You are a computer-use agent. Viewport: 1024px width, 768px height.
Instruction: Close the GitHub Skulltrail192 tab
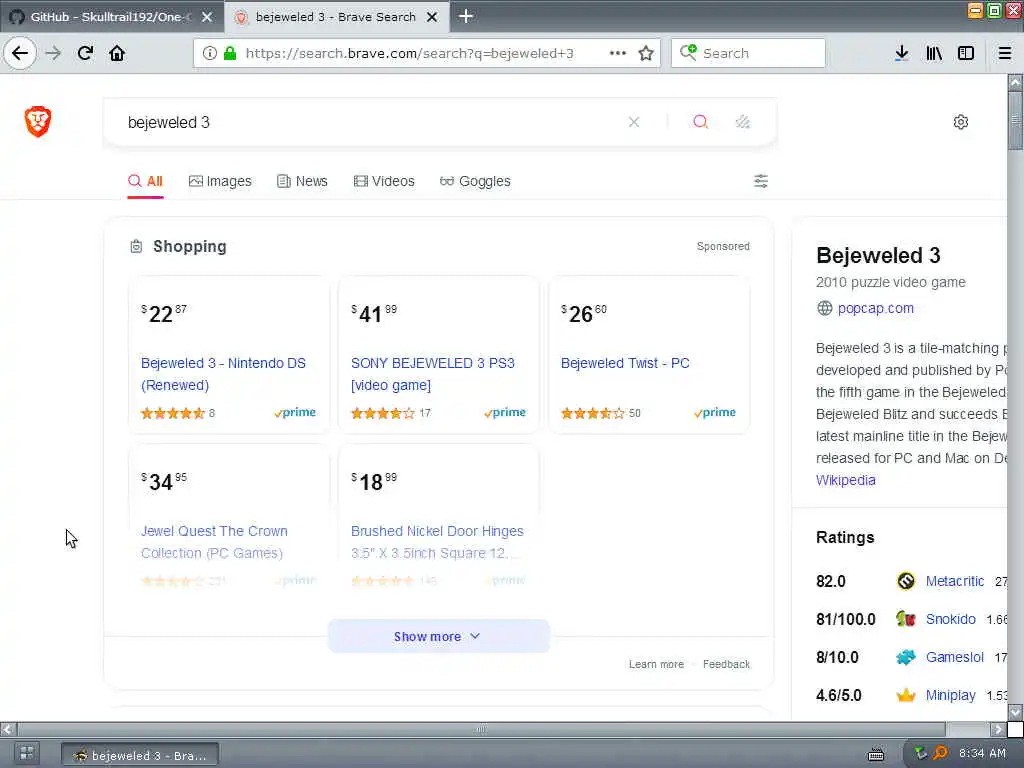click(x=207, y=17)
